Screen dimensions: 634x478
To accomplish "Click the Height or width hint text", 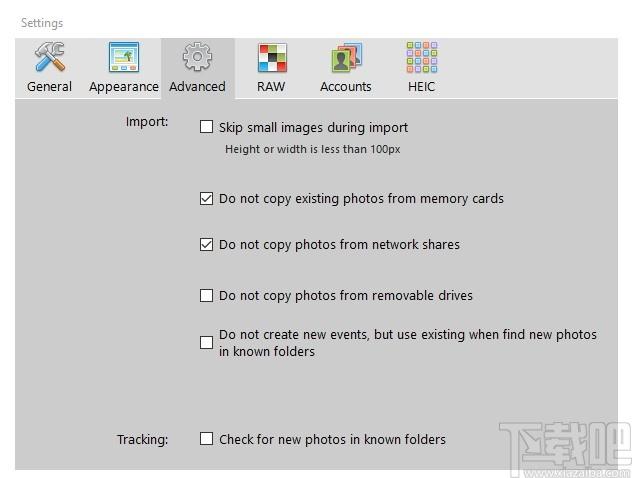I will coord(313,149).
